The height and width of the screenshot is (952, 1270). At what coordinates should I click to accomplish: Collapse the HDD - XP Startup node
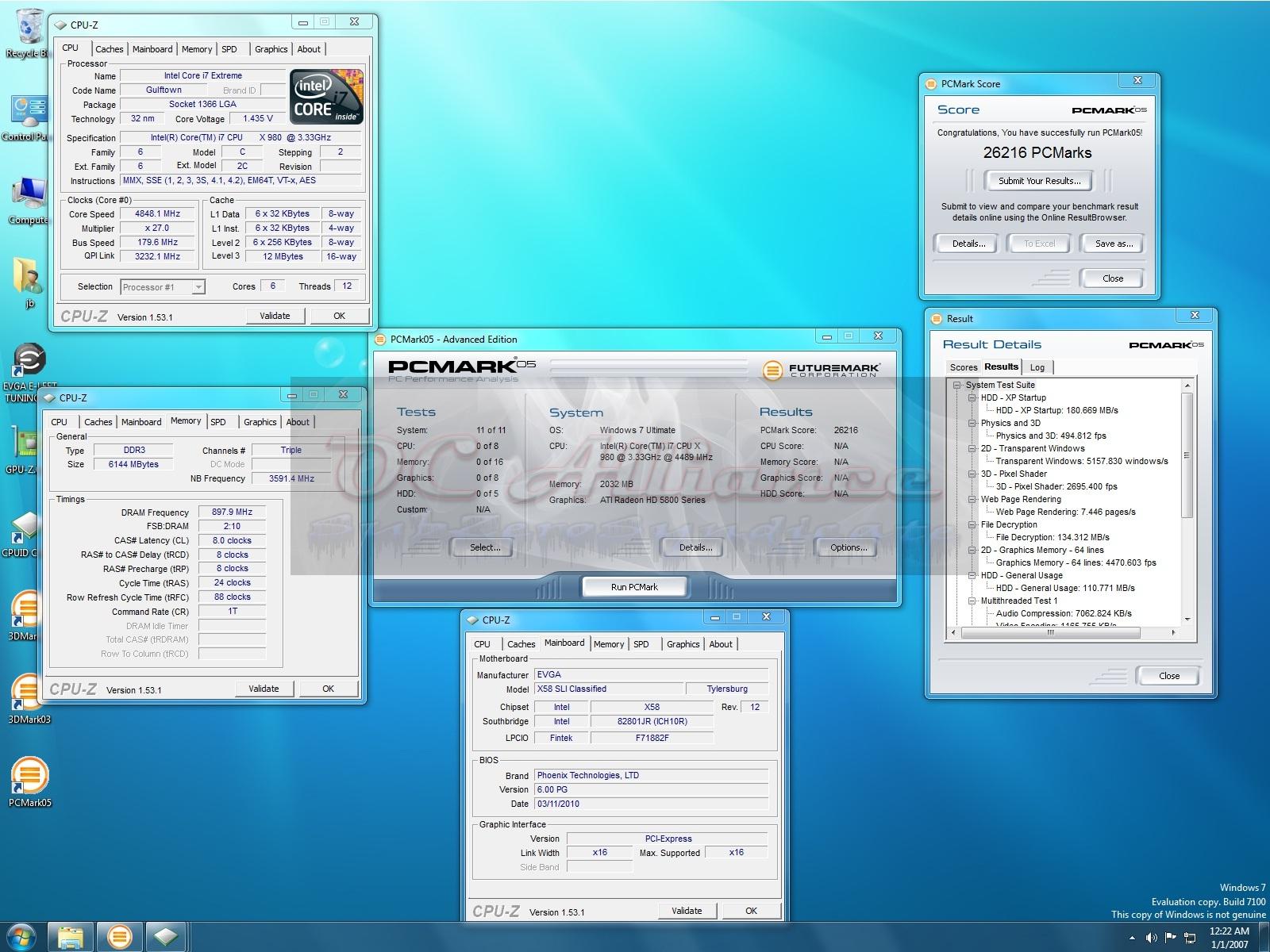click(972, 398)
